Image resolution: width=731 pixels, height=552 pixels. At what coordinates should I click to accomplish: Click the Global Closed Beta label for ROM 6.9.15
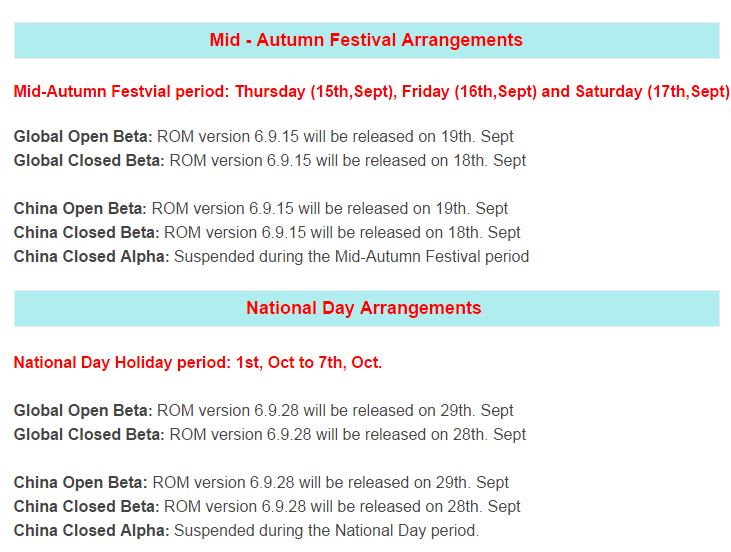point(88,161)
